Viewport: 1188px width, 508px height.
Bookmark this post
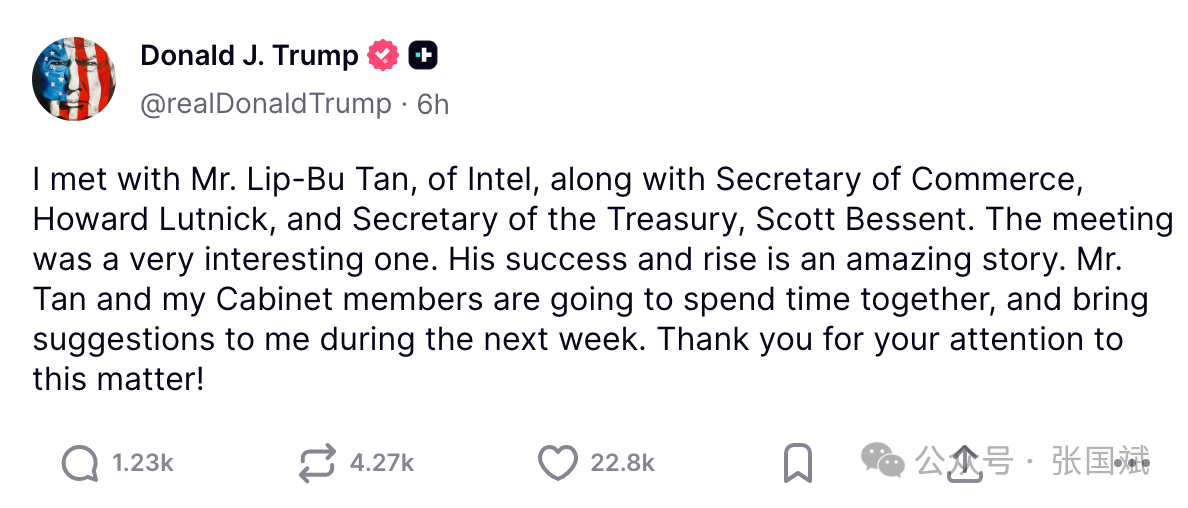point(797,464)
